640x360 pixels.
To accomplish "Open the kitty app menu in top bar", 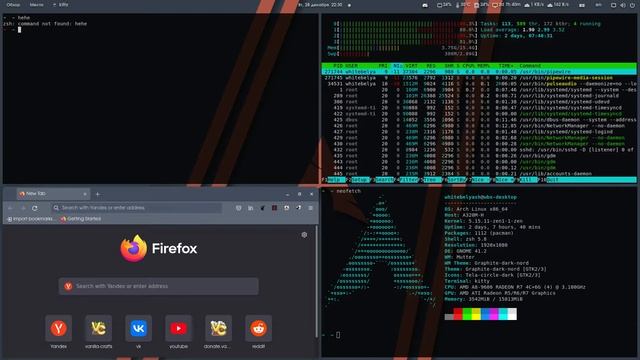I will click(x=61, y=5).
